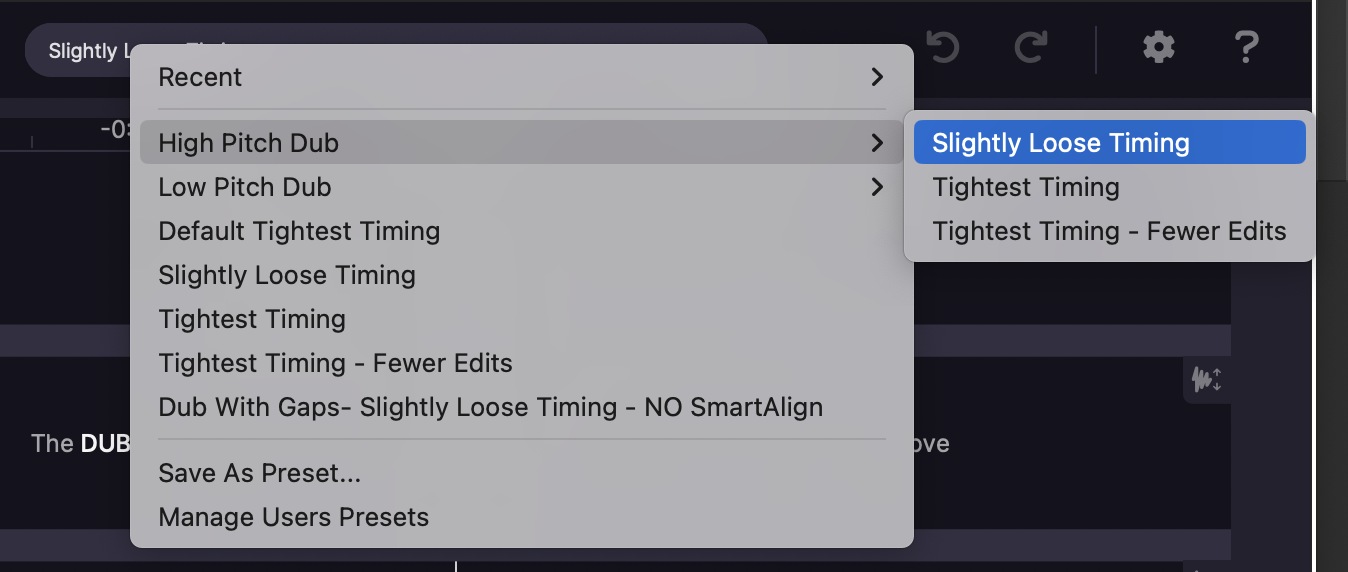This screenshot has height=572, width=1348.
Task: Select Slightly Loose Timing in High Pitch submenu
Action: [1060, 143]
